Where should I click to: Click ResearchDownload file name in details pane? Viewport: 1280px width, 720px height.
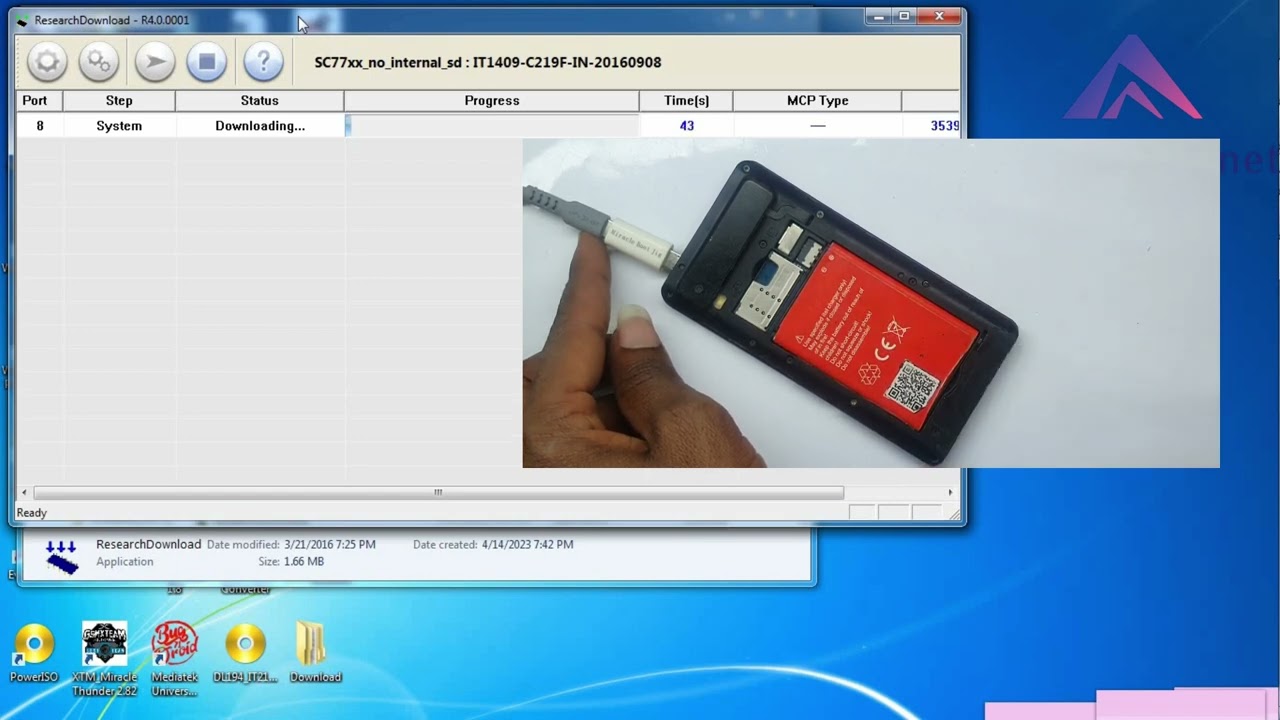pyautogui.click(x=148, y=544)
